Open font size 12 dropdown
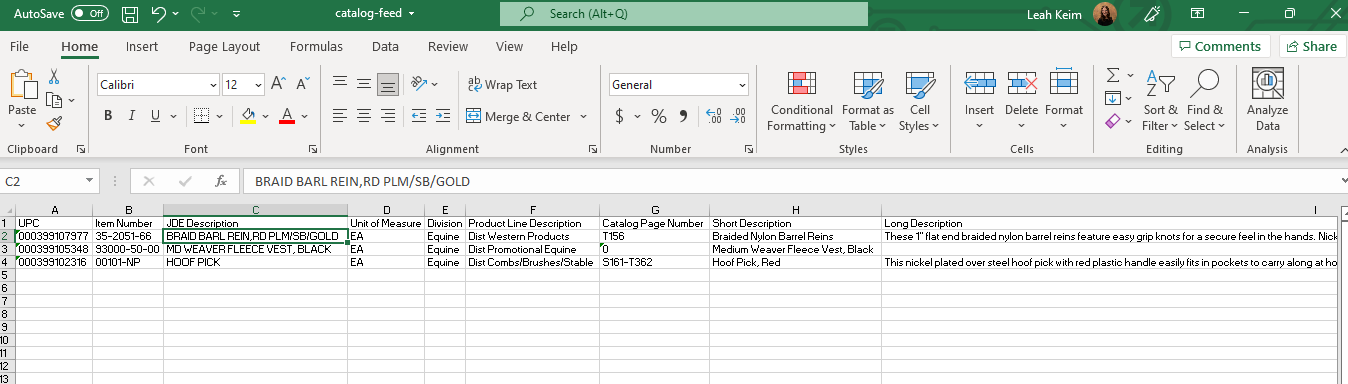The height and width of the screenshot is (384, 1348). (257, 85)
